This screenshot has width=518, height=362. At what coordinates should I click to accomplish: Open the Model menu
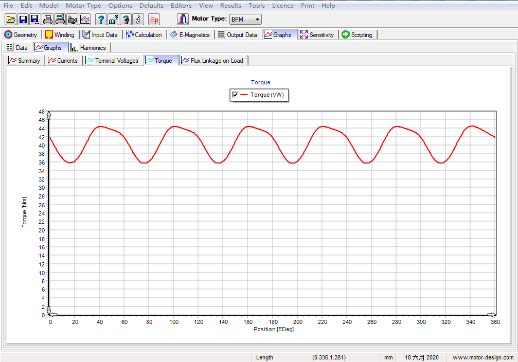point(49,6)
